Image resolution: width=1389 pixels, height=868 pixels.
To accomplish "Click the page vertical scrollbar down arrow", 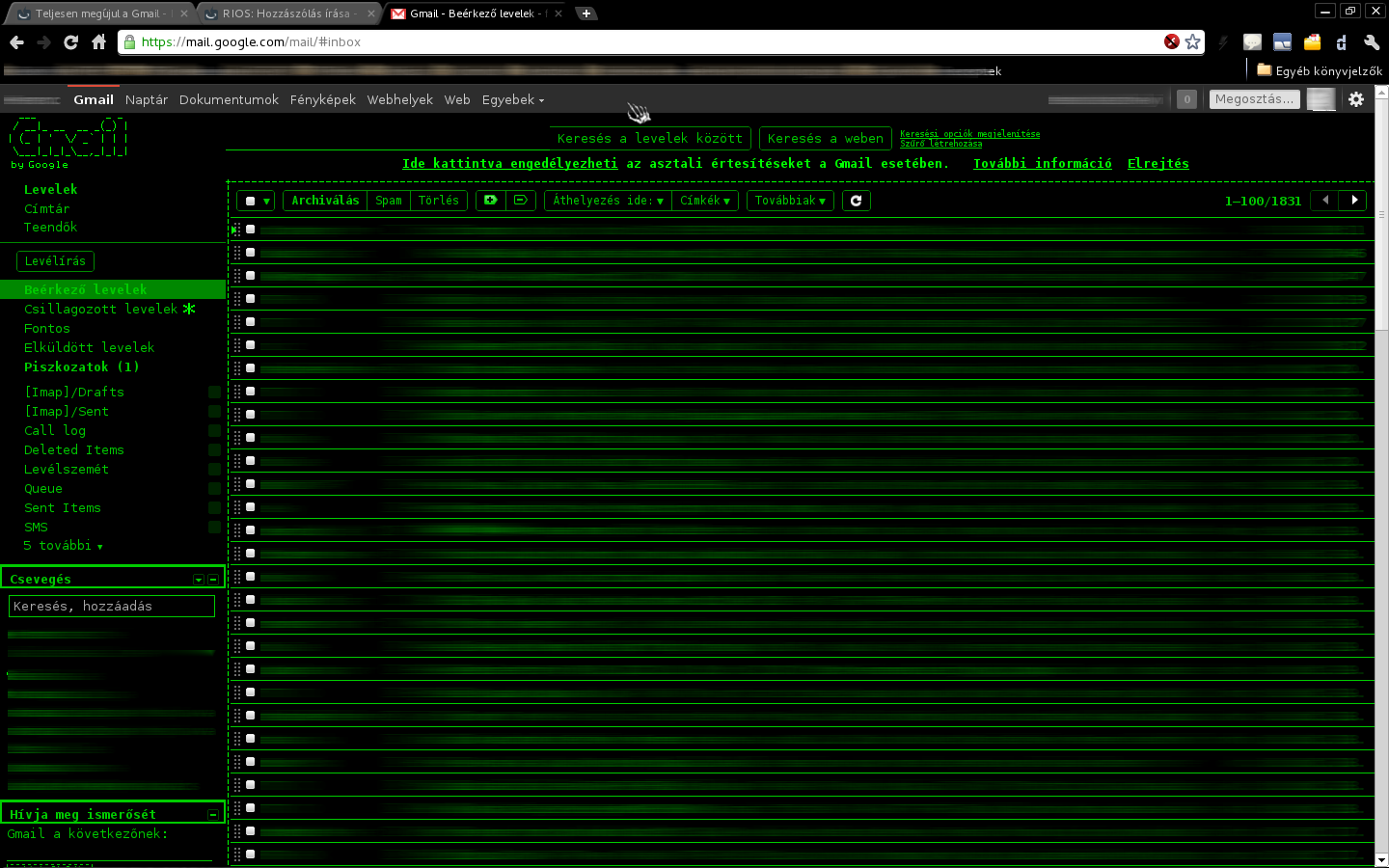I will 1381,859.
